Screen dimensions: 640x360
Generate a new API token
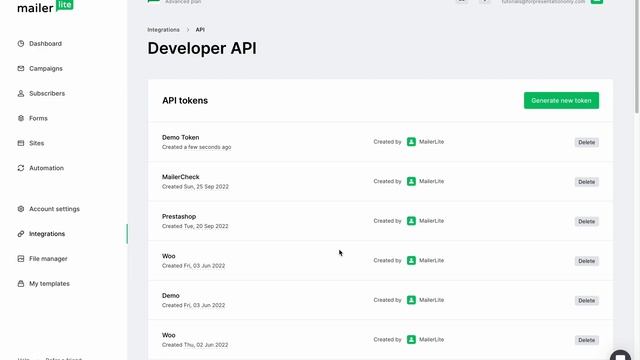click(x=561, y=100)
